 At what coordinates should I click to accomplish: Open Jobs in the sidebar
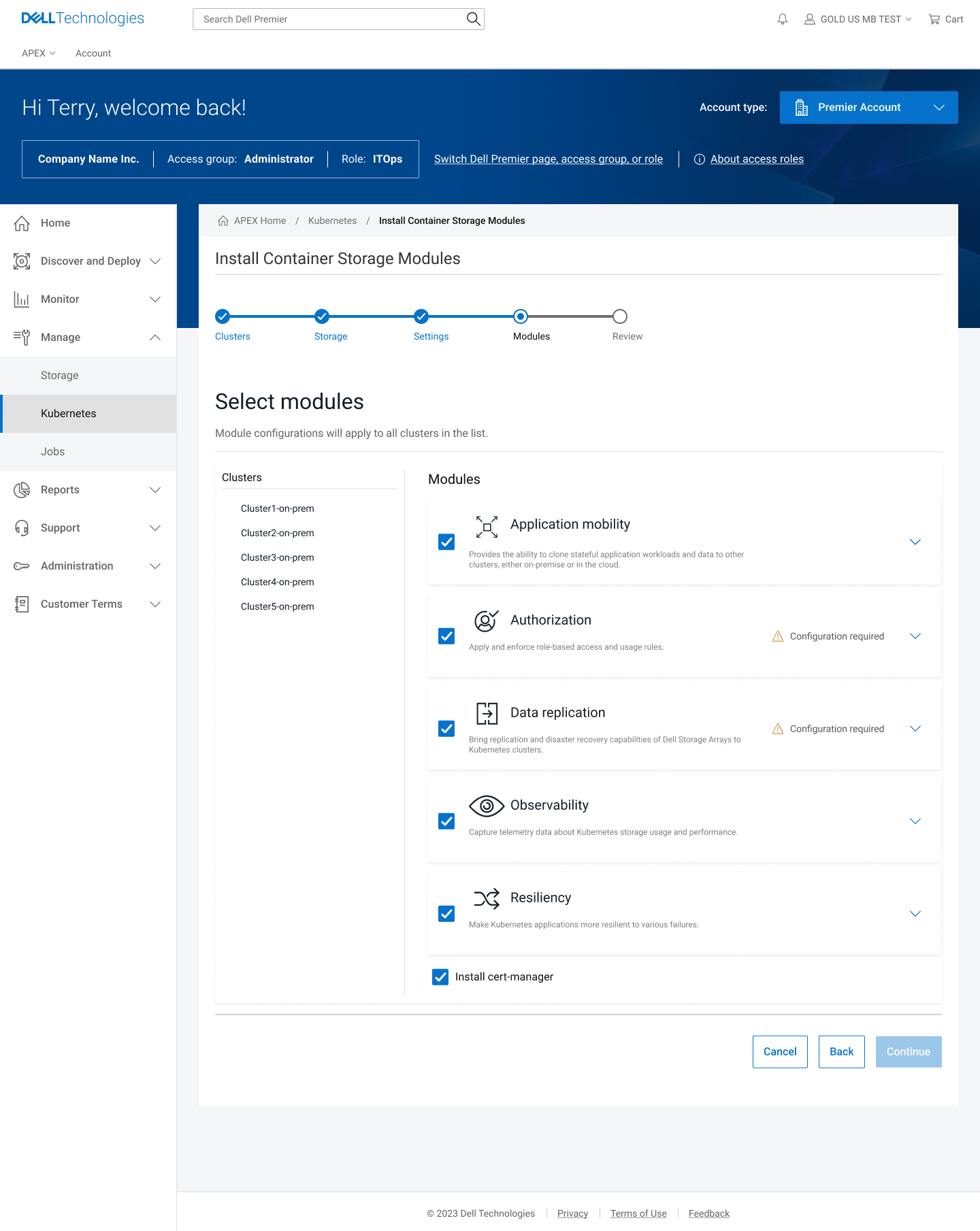[x=88, y=452]
